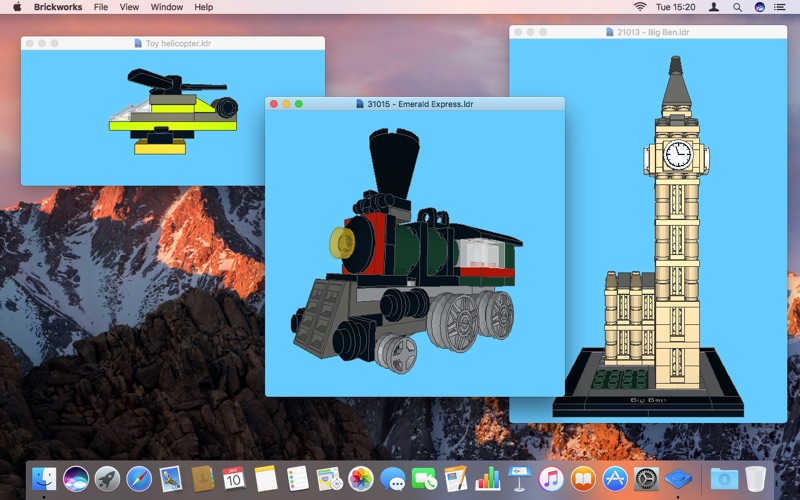Click the clock showing Tue 15:20
Screen dimensions: 800x500
676,7
